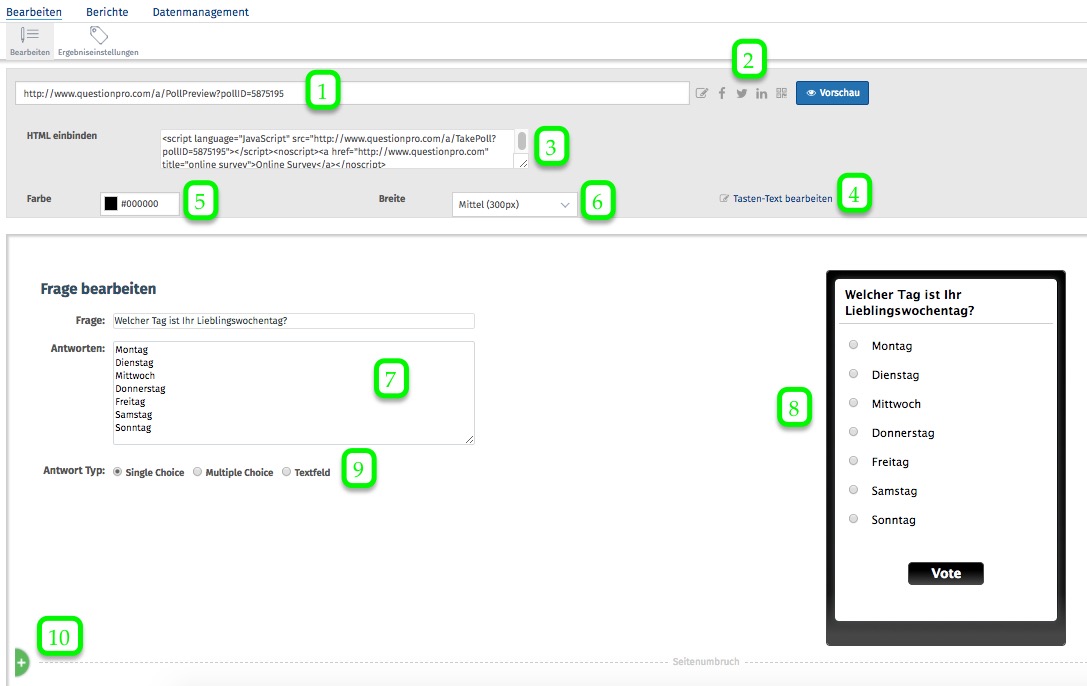Click the HTML code box scrollbar
This screenshot has width=1087, height=686.
pyautogui.click(x=522, y=141)
